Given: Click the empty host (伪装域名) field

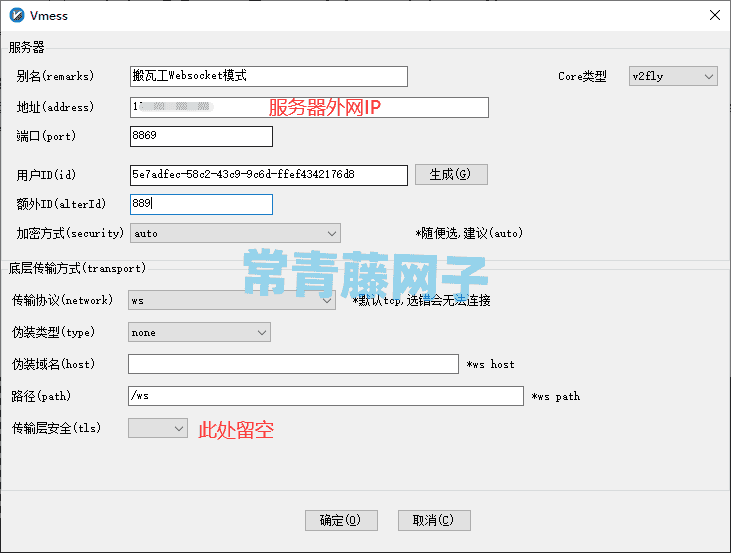Looking at the screenshot, I should tap(293, 364).
